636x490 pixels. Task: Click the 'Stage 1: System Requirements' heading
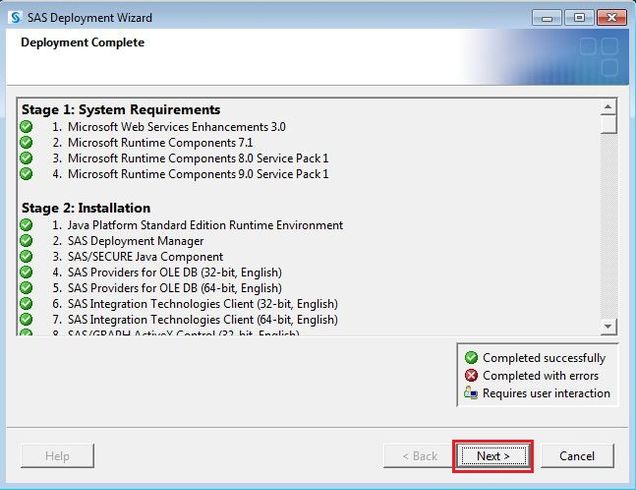[121, 110]
